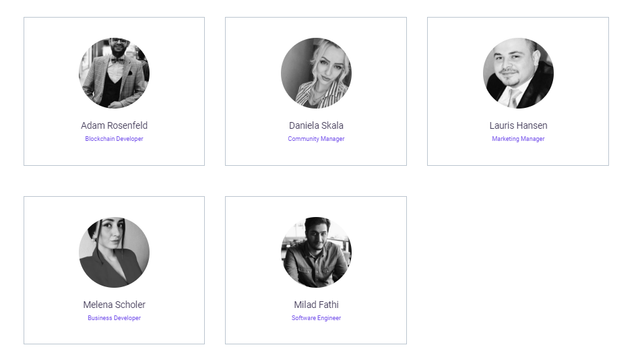The width and height of the screenshot is (640, 364).
Task: Select the Adam Rosenfeld team card
Action: coord(114,91)
